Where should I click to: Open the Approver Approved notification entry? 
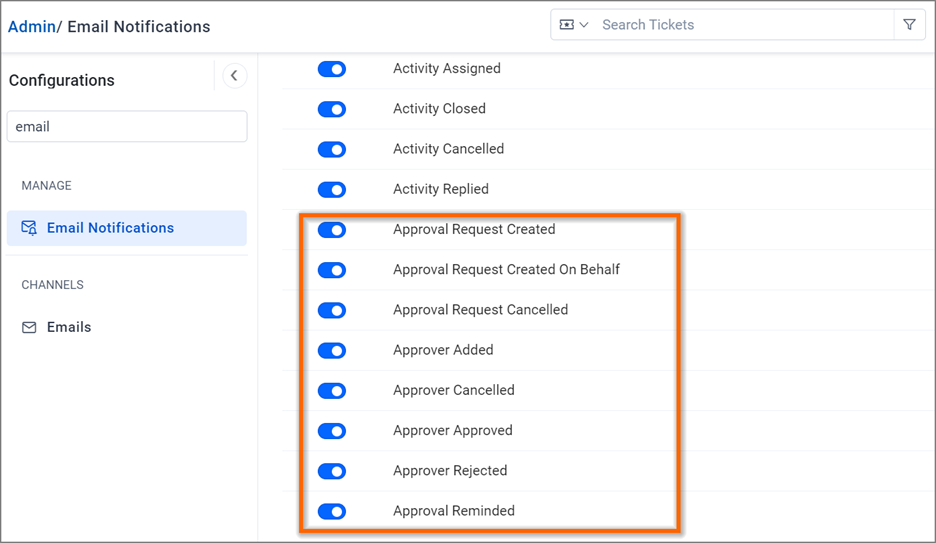click(452, 430)
